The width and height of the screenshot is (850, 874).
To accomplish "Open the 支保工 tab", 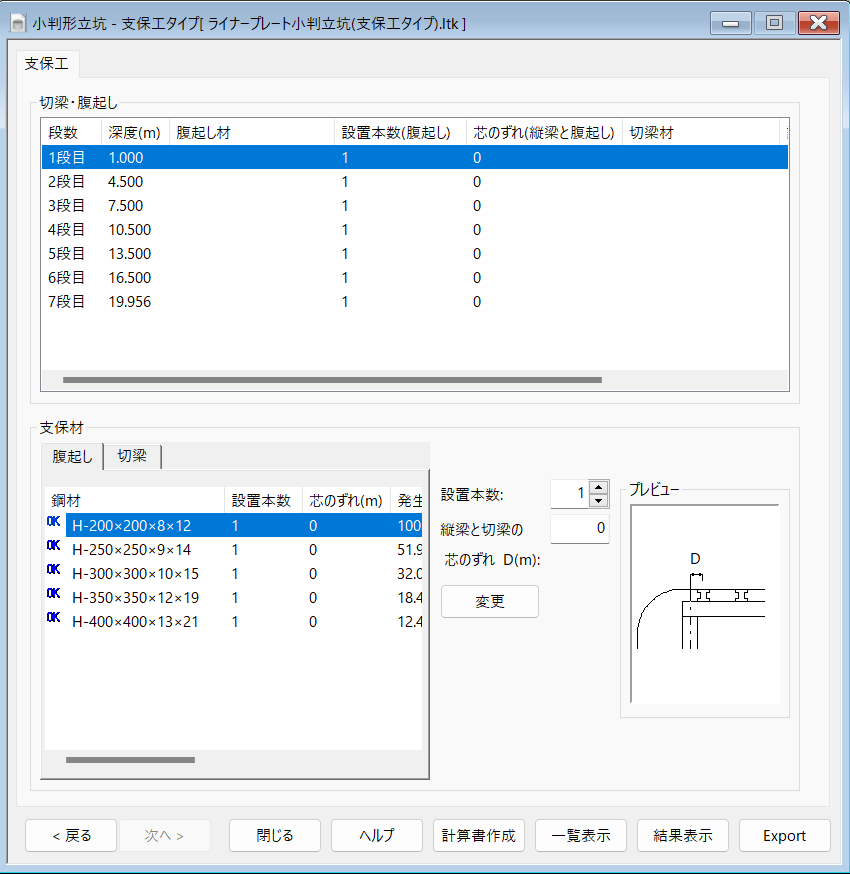I will coord(46,64).
